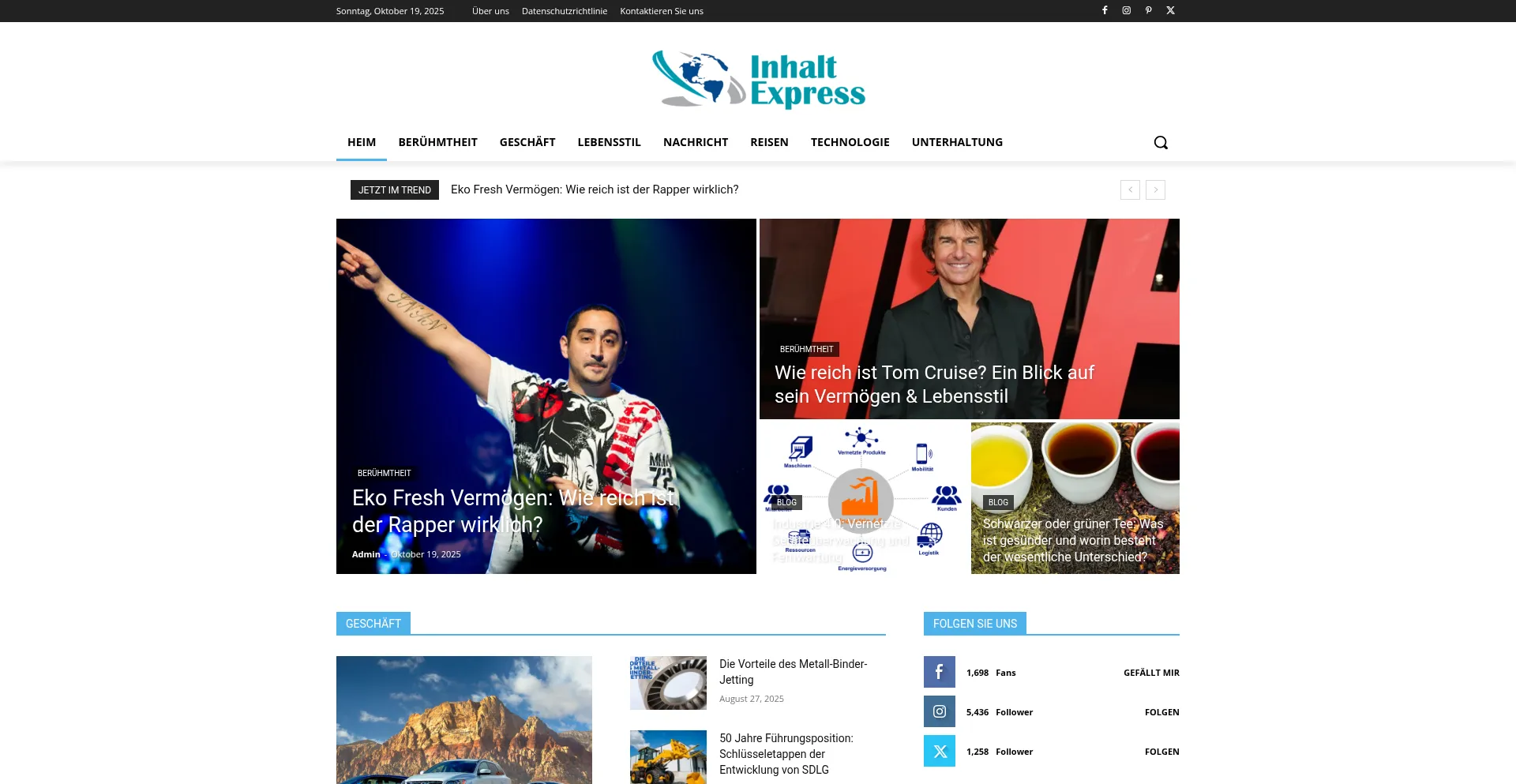Screen dimensions: 1516x784
Task: Open the Metall-Binder-Jetting article thumbnail
Action: [668, 683]
